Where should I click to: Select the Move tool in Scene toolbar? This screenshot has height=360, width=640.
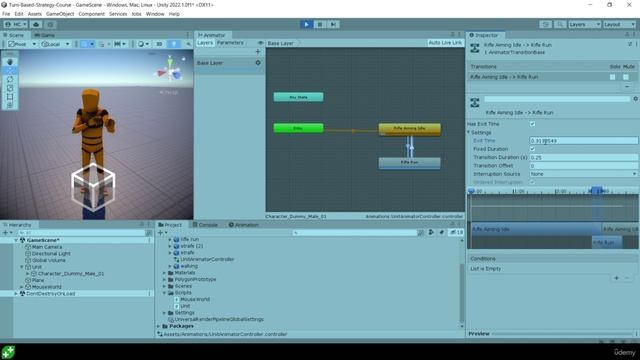10,71
